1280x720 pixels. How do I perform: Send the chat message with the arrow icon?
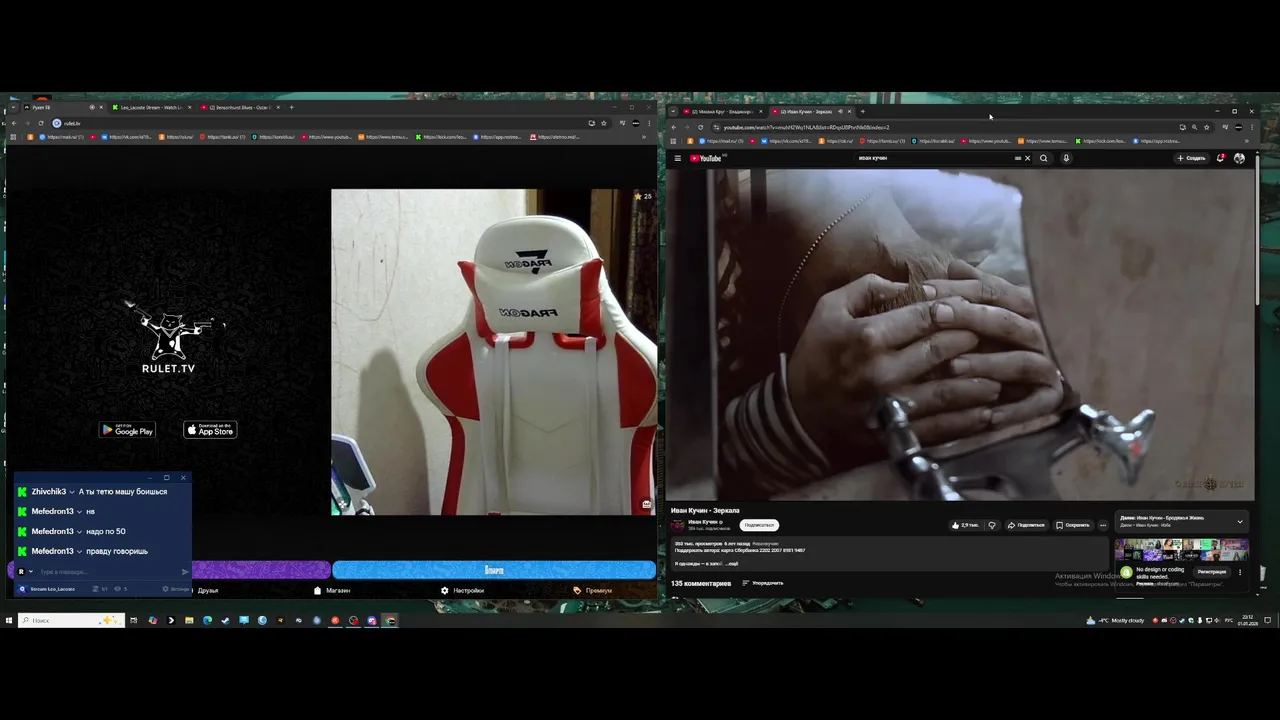tap(185, 572)
